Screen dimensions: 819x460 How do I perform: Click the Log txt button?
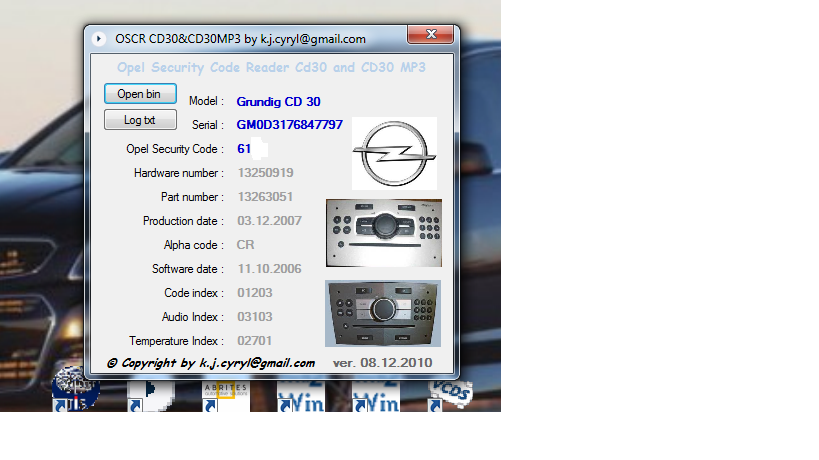click(140, 120)
